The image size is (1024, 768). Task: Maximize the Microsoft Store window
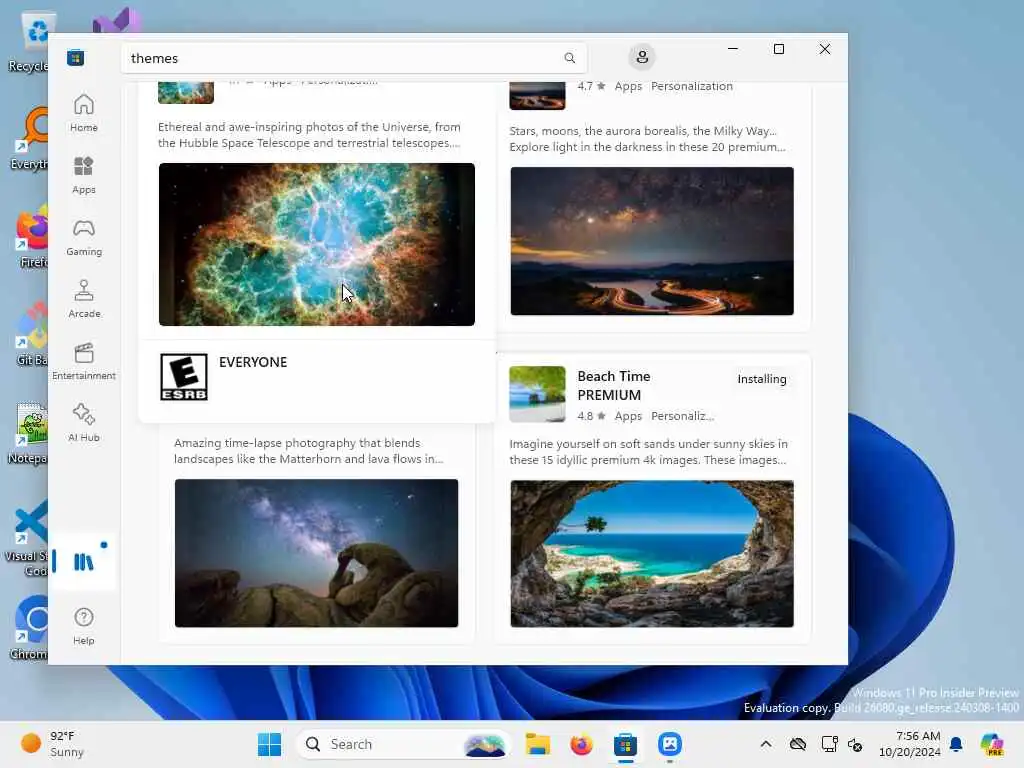tap(778, 49)
